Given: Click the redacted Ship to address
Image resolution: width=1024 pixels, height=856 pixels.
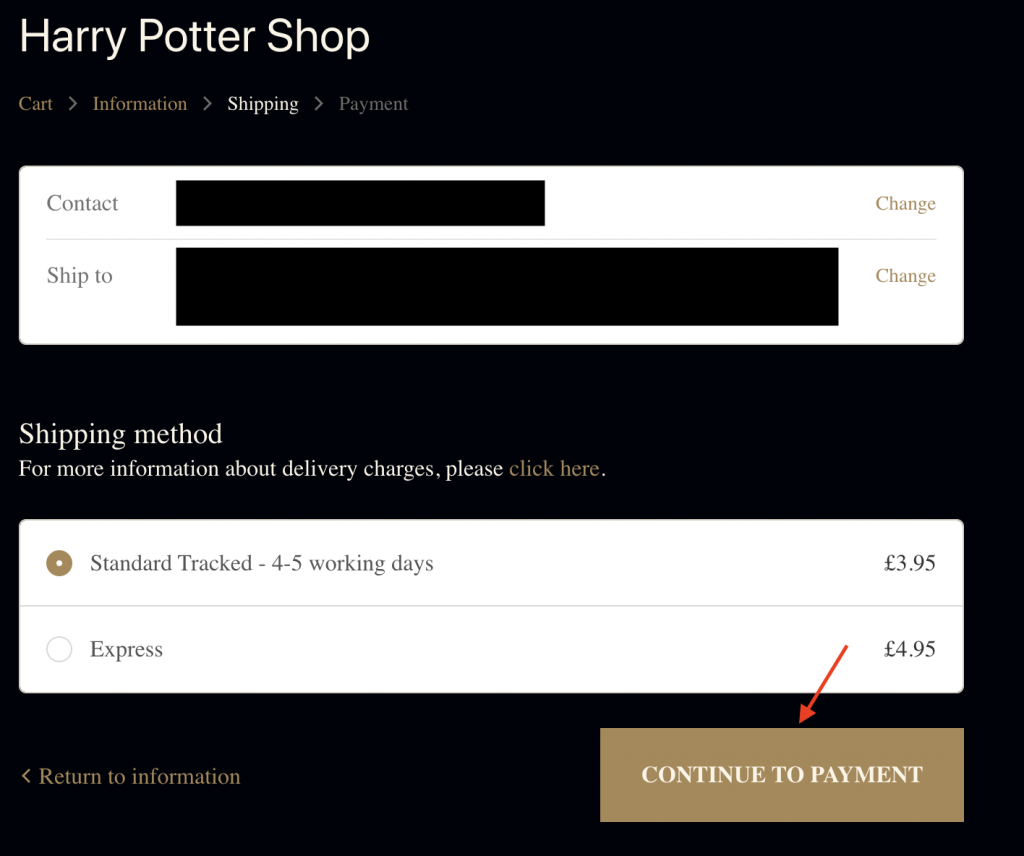Looking at the screenshot, I should (507, 287).
